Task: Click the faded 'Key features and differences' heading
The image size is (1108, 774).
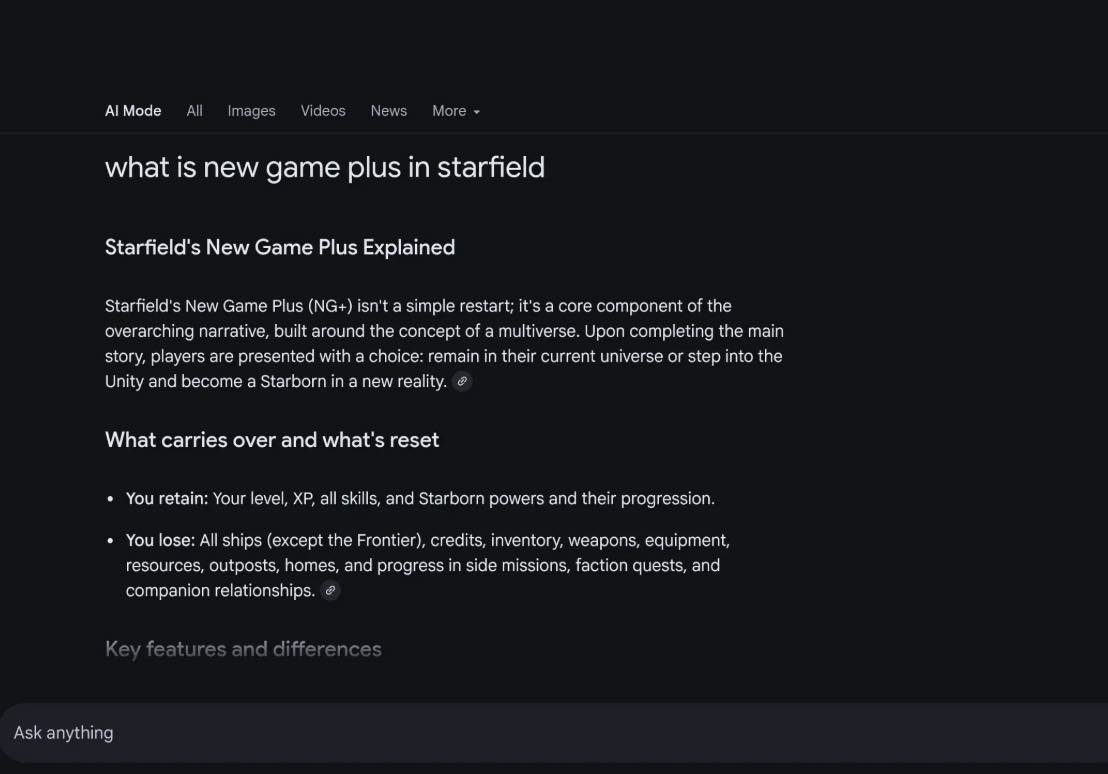Action: (x=243, y=649)
